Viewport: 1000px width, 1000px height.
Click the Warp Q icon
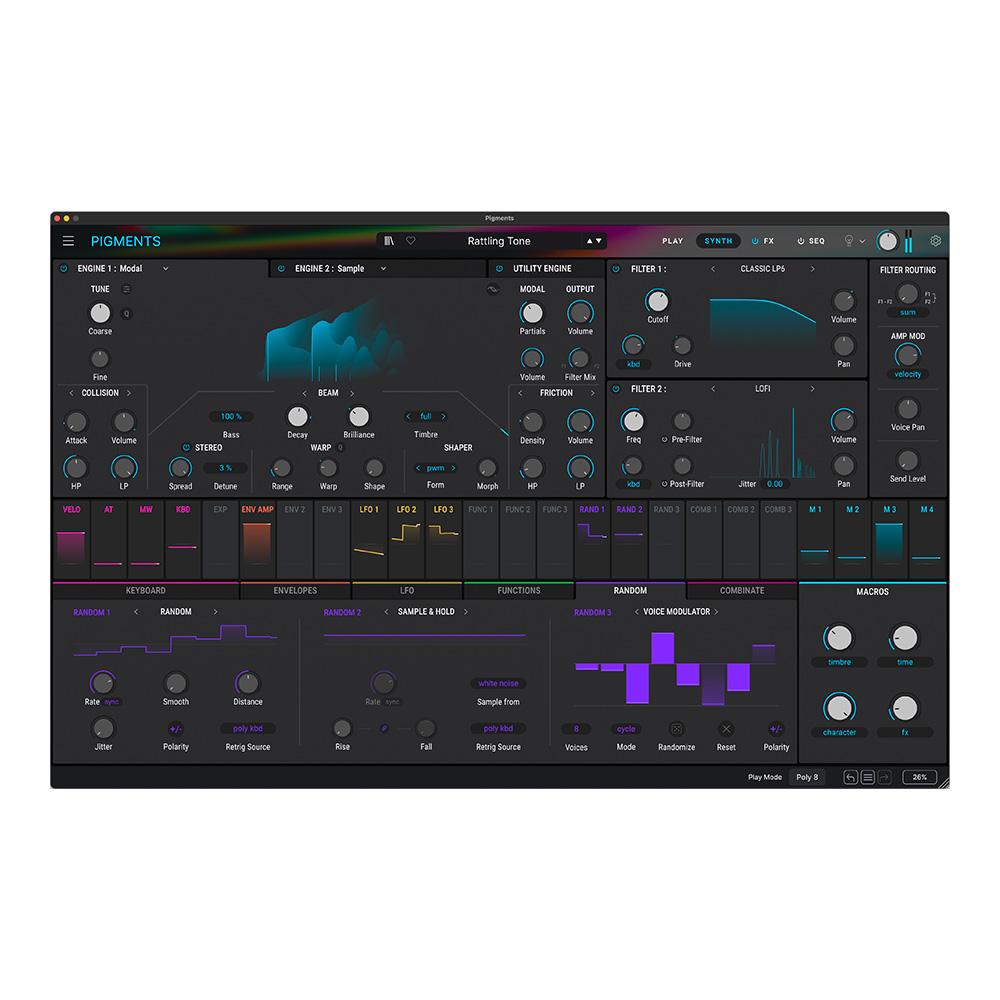pos(341,448)
